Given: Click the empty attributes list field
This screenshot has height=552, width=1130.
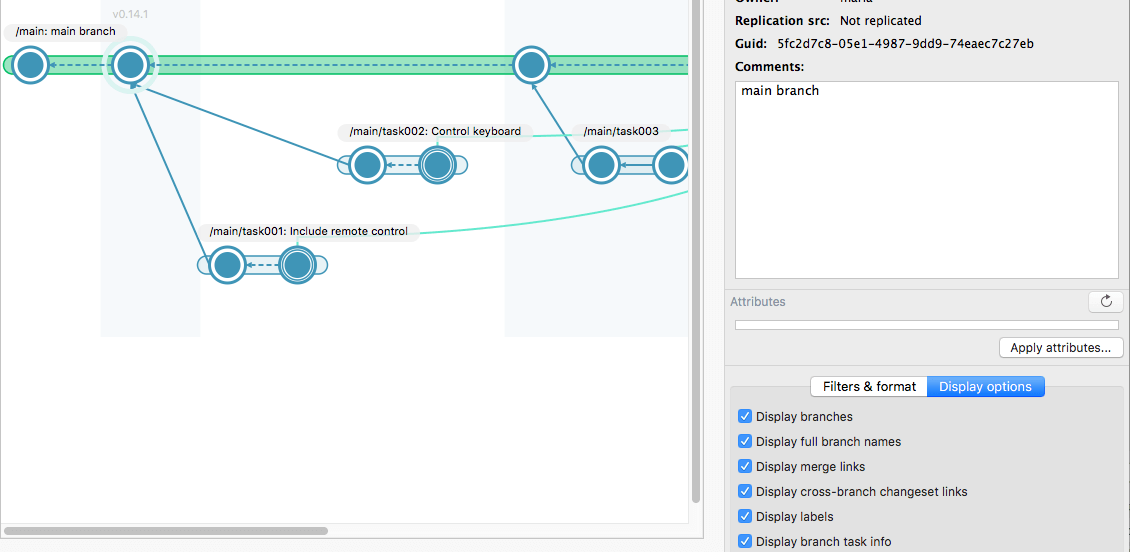Looking at the screenshot, I should [x=926, y=325].
